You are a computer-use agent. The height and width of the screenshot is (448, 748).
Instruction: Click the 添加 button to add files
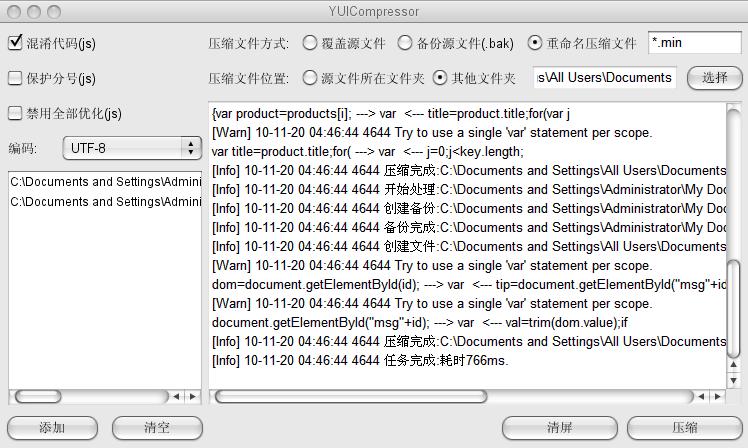[52, 427]
